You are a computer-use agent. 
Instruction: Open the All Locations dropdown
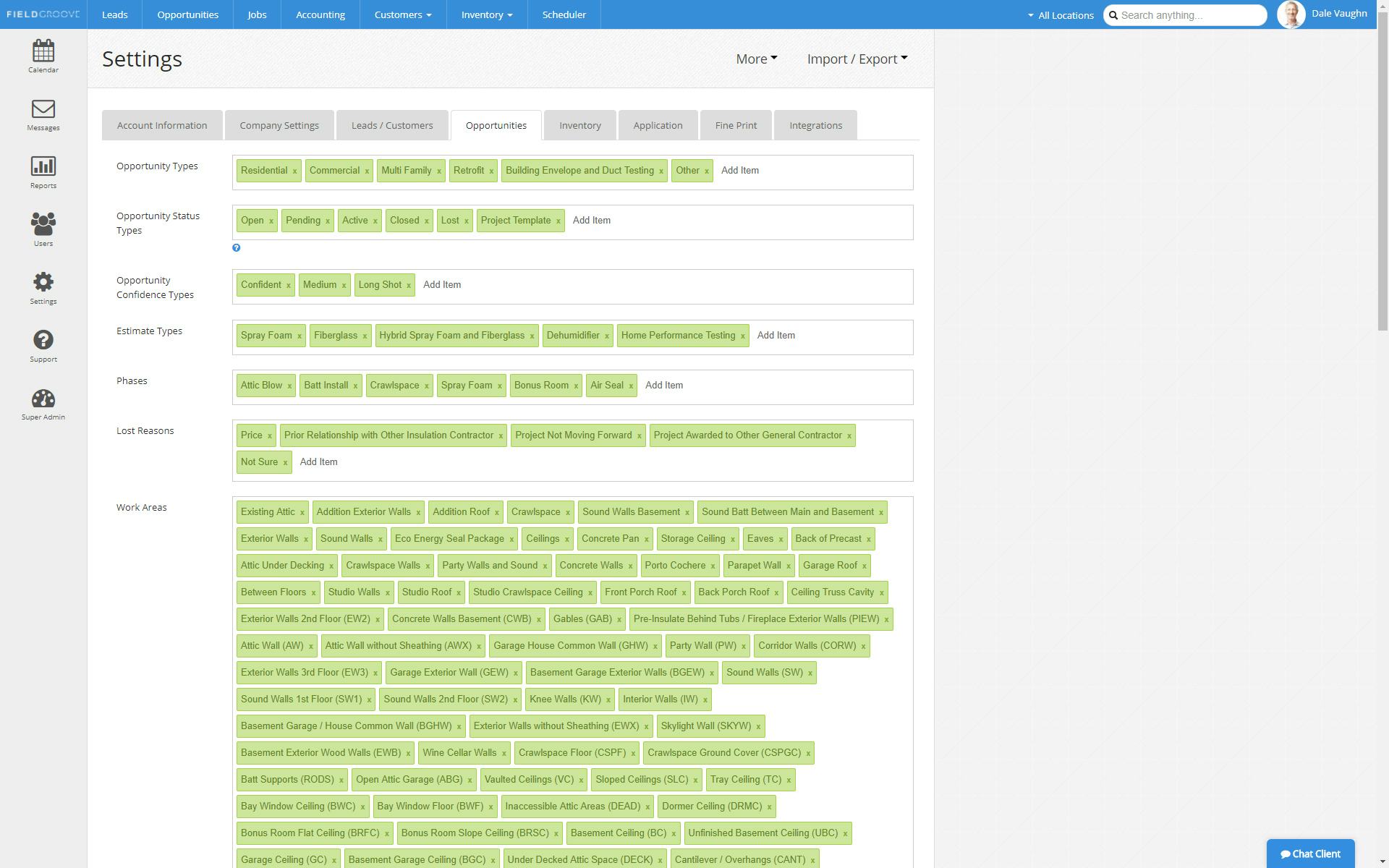[x=1061, y=15]
